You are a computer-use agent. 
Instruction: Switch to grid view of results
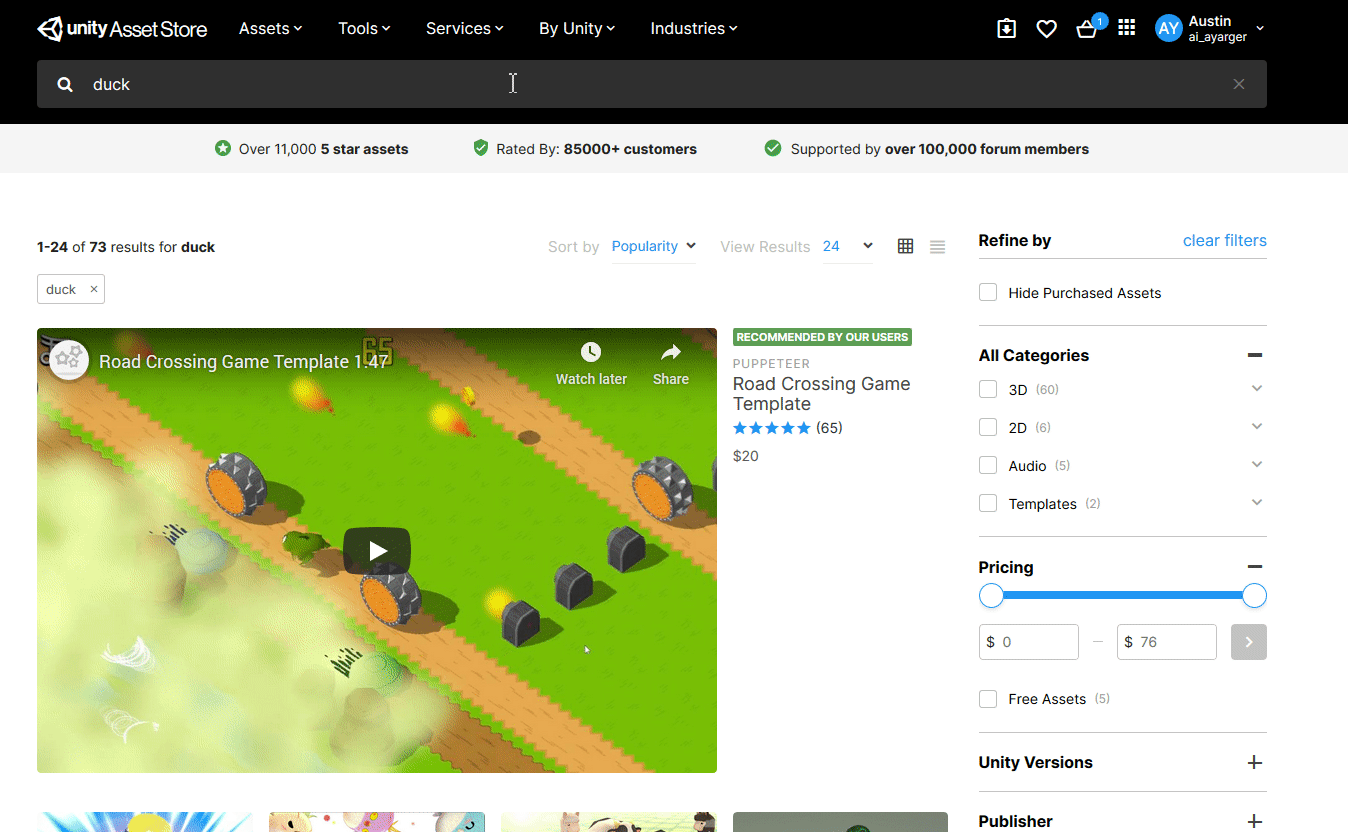[905, 246]
